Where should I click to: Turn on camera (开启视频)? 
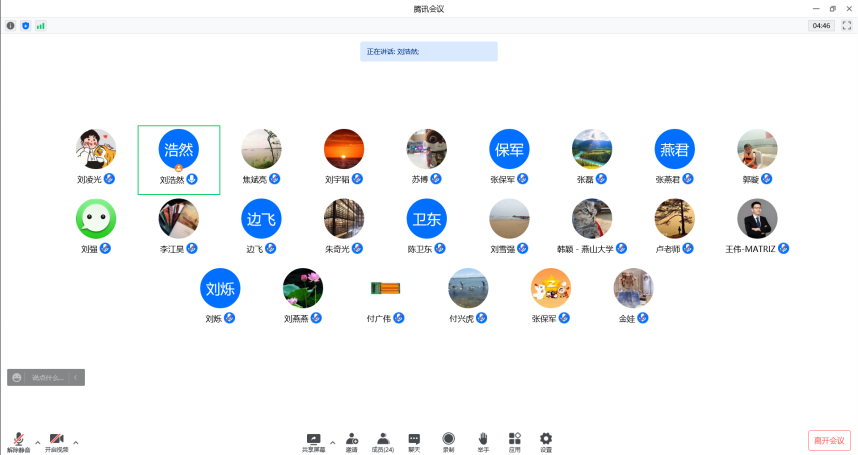(x=56, y=440)
